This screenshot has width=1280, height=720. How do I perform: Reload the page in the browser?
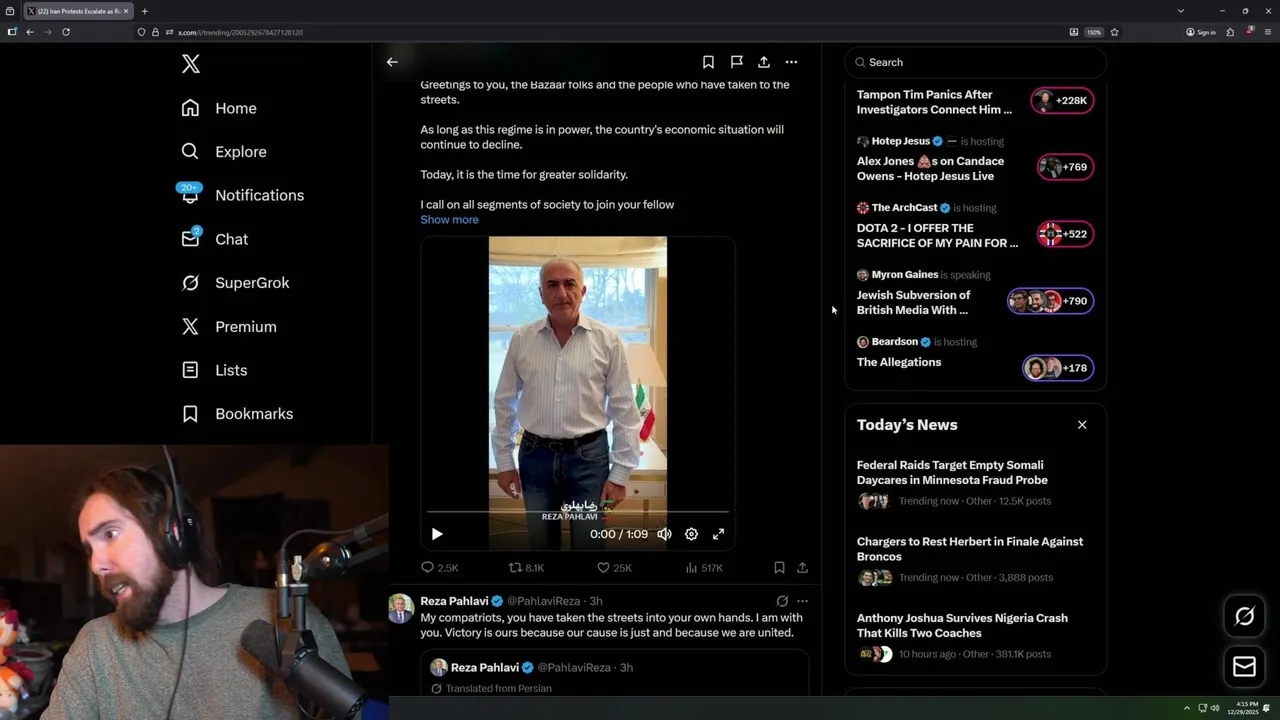[x=66, y=32]
